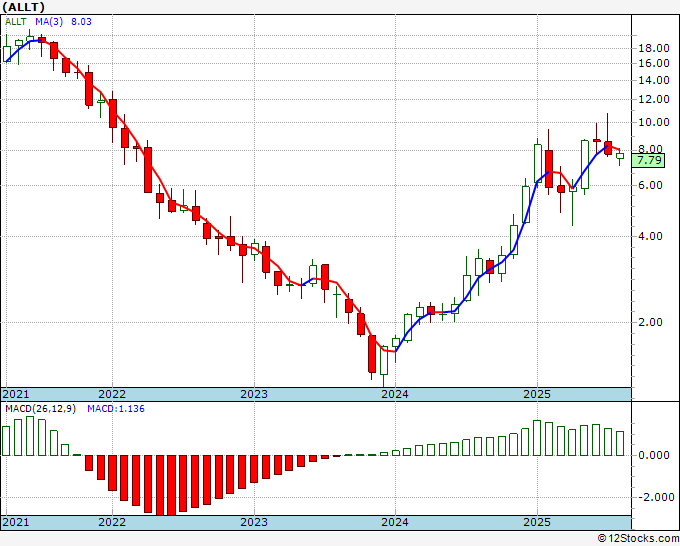680x546 pixels.
Task: Select the 14.00 price axis label
Action: click(654, 80)
